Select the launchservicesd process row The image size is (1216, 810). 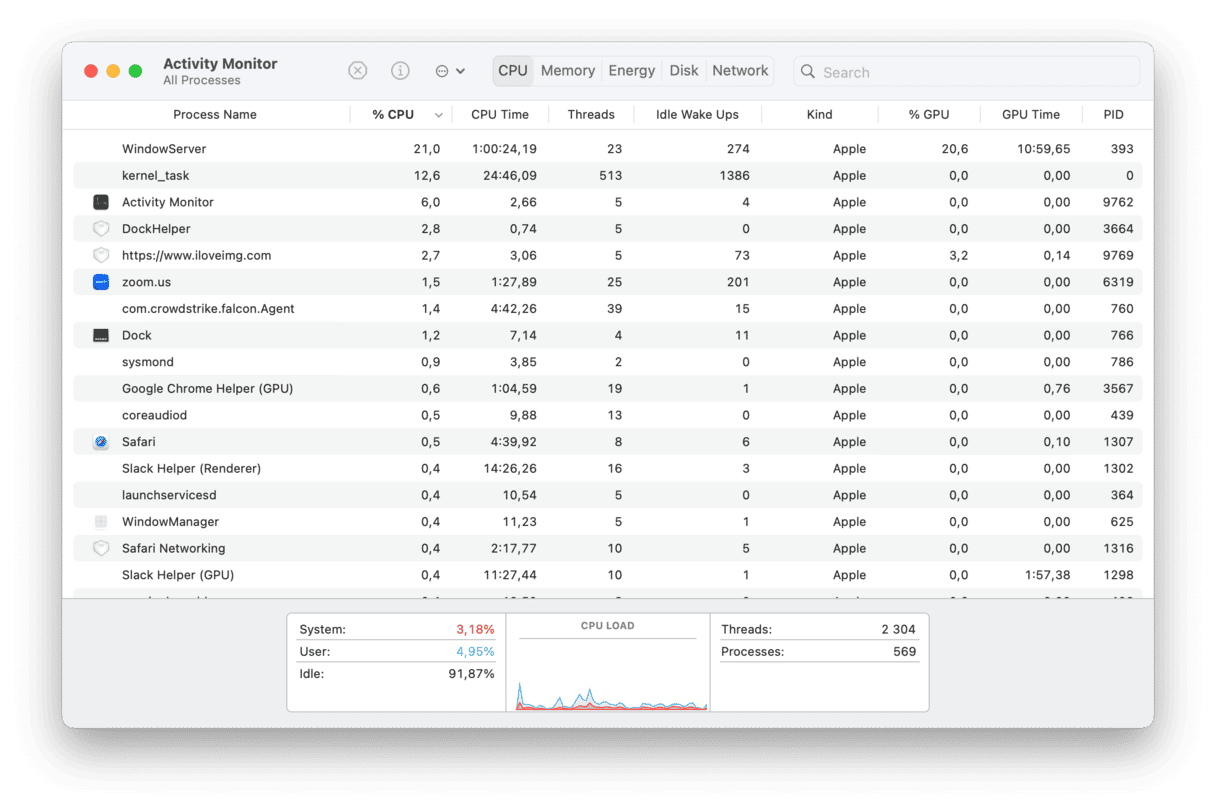(x=608, y=495)
